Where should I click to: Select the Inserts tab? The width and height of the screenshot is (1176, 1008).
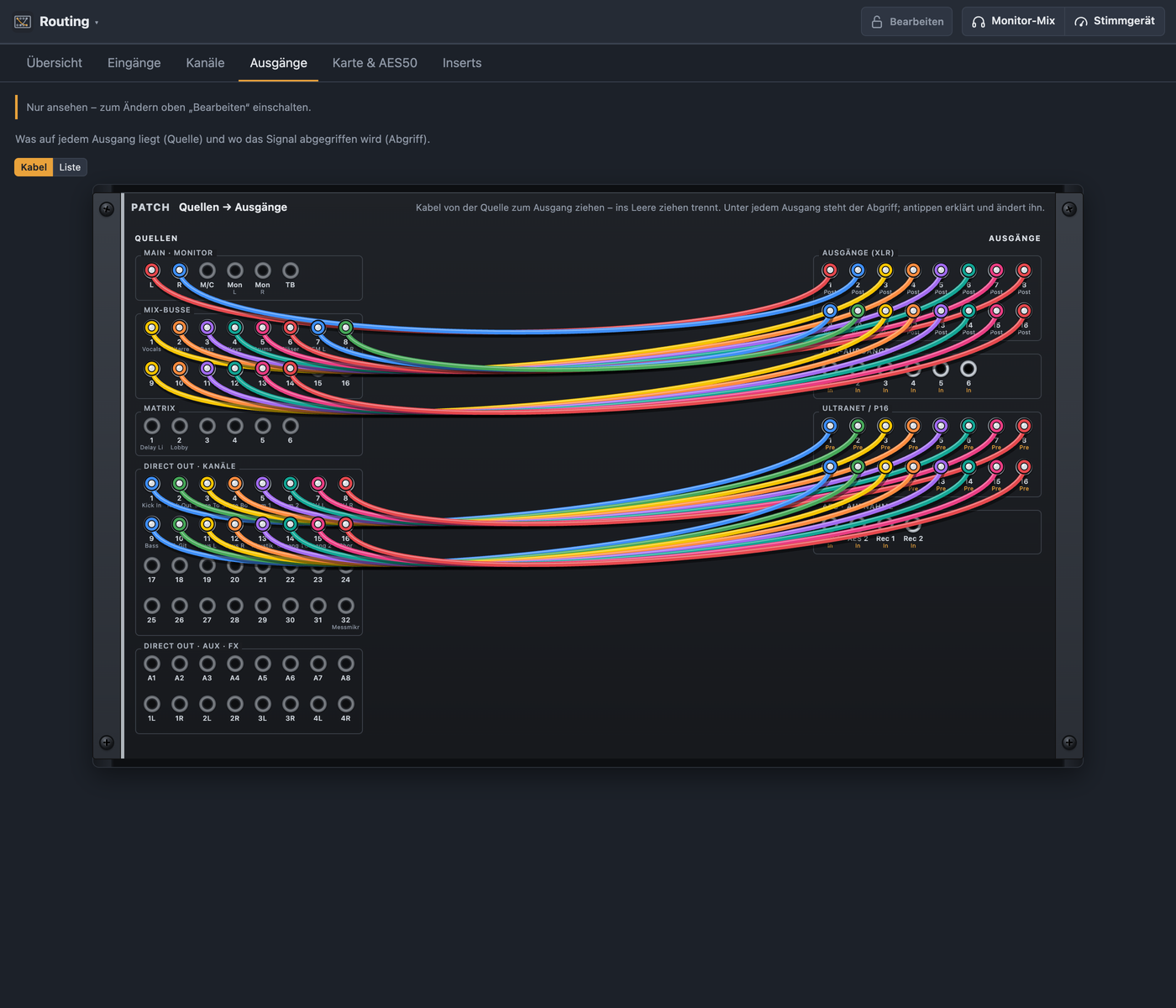pos(462,63)
